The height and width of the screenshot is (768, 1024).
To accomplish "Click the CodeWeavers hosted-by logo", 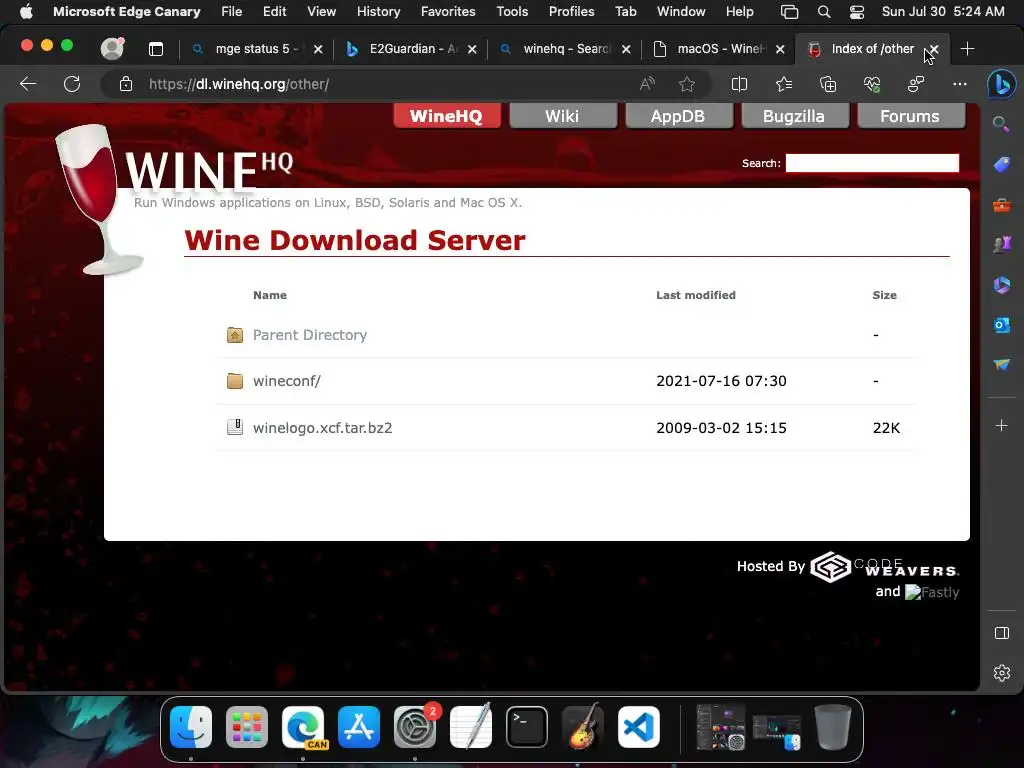I will [x=884, y=567].
